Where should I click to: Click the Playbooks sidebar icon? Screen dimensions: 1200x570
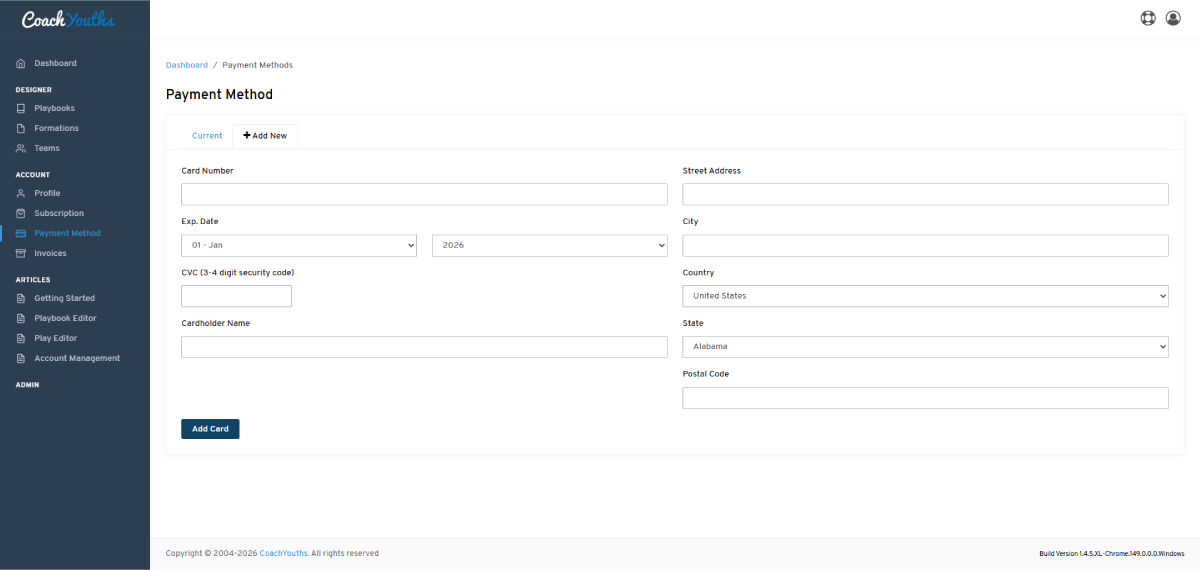coord(21,108)
